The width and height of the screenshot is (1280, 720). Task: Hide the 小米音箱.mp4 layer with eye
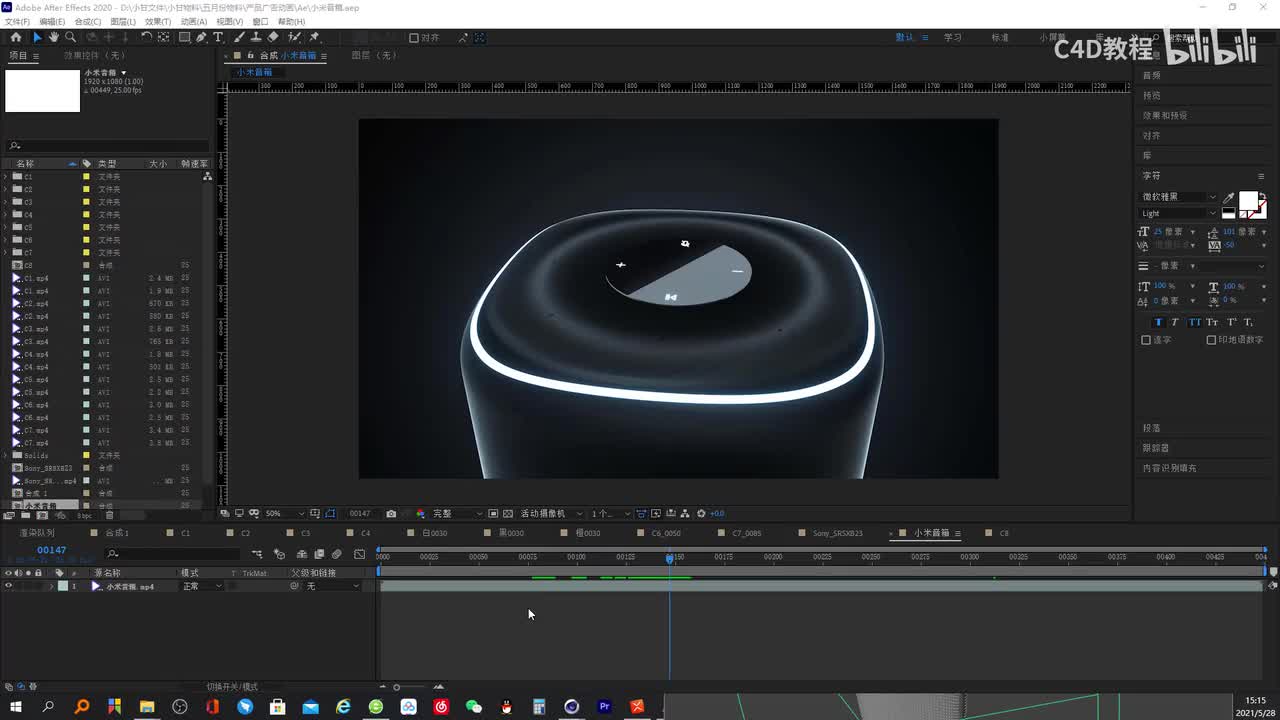pos(9,586)
